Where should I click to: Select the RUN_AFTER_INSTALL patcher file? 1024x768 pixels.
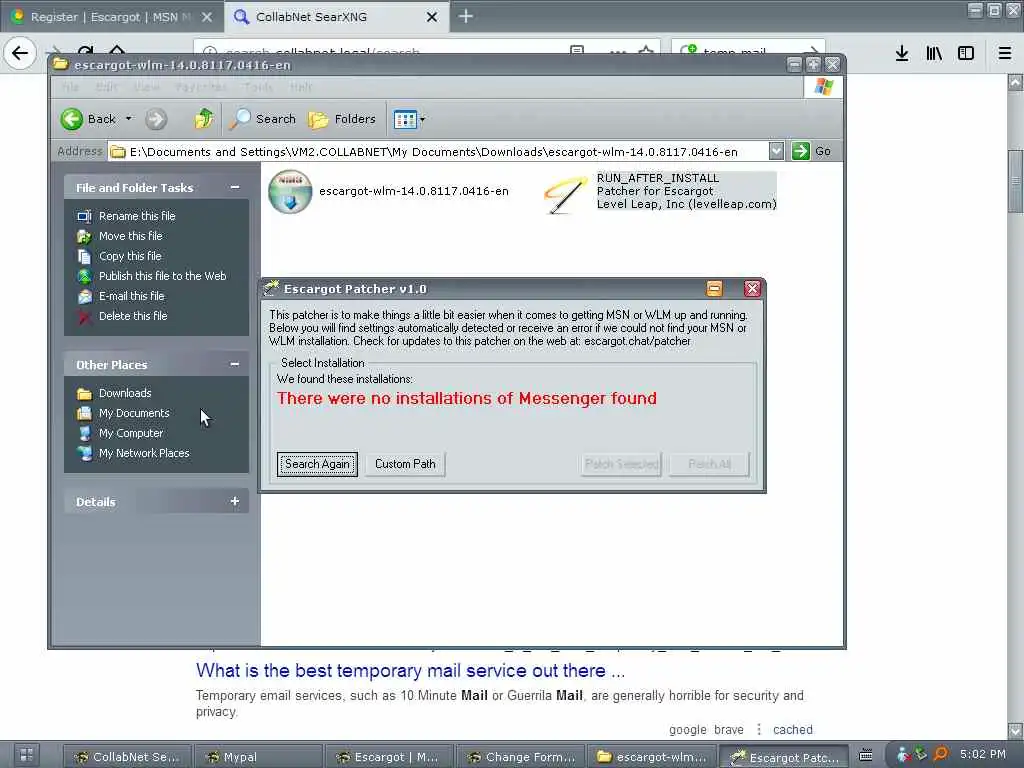point(660,191)
